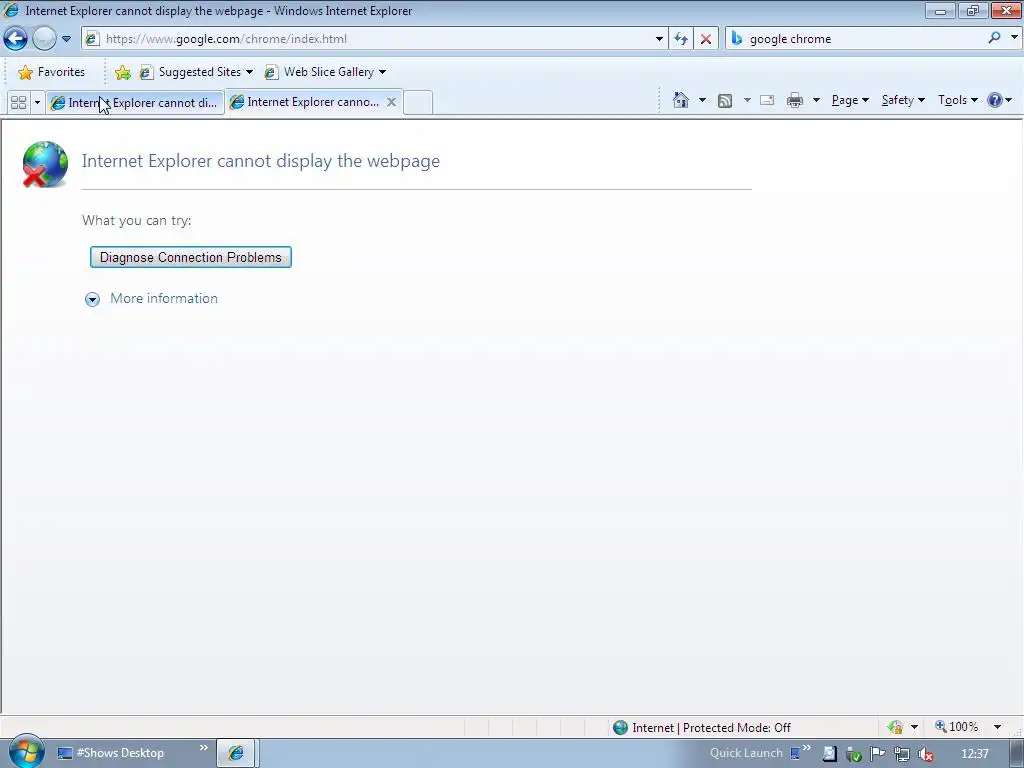
Task: Switch to first Internet Explorer cannot di... tab
Action: pos(135,103)
